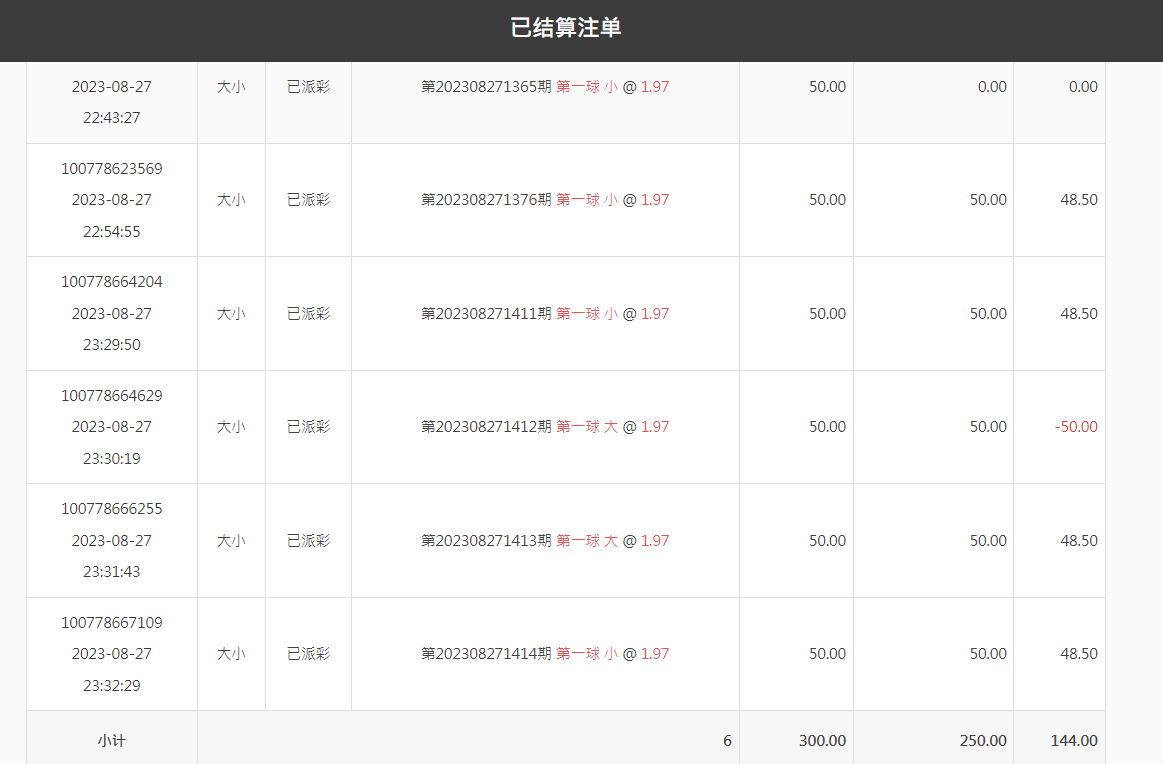1163x764 pixels.
Task: Click the 22:43:27 timestamp
Action: point(112,118)
